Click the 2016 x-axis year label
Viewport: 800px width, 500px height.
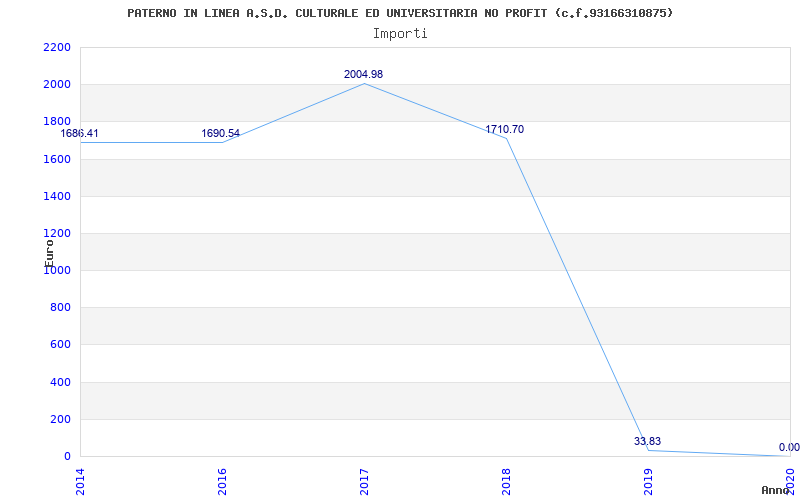pyautogui.click(x=222, y=481)
